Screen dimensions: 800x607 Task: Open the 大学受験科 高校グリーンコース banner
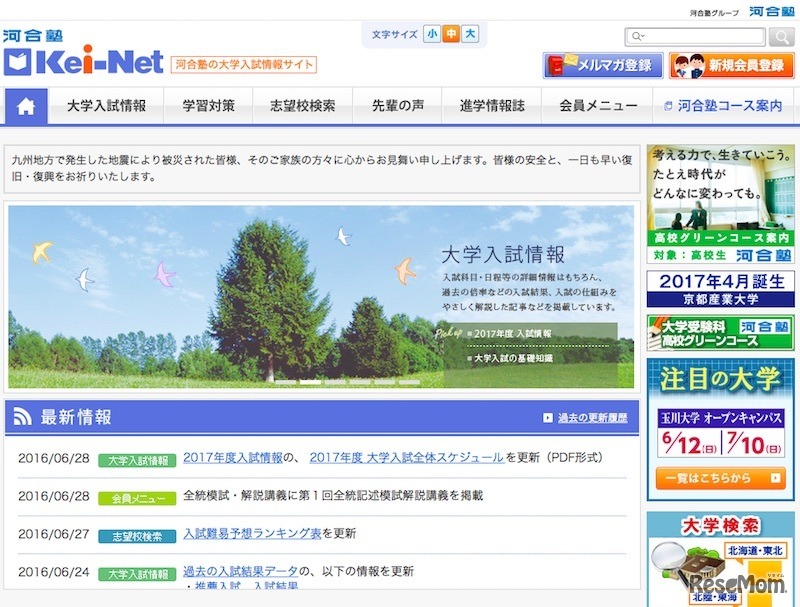720,333
